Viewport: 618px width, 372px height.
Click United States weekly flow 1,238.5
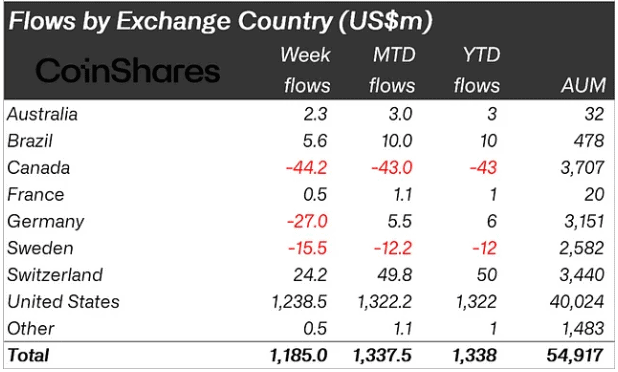click(300, 302)
